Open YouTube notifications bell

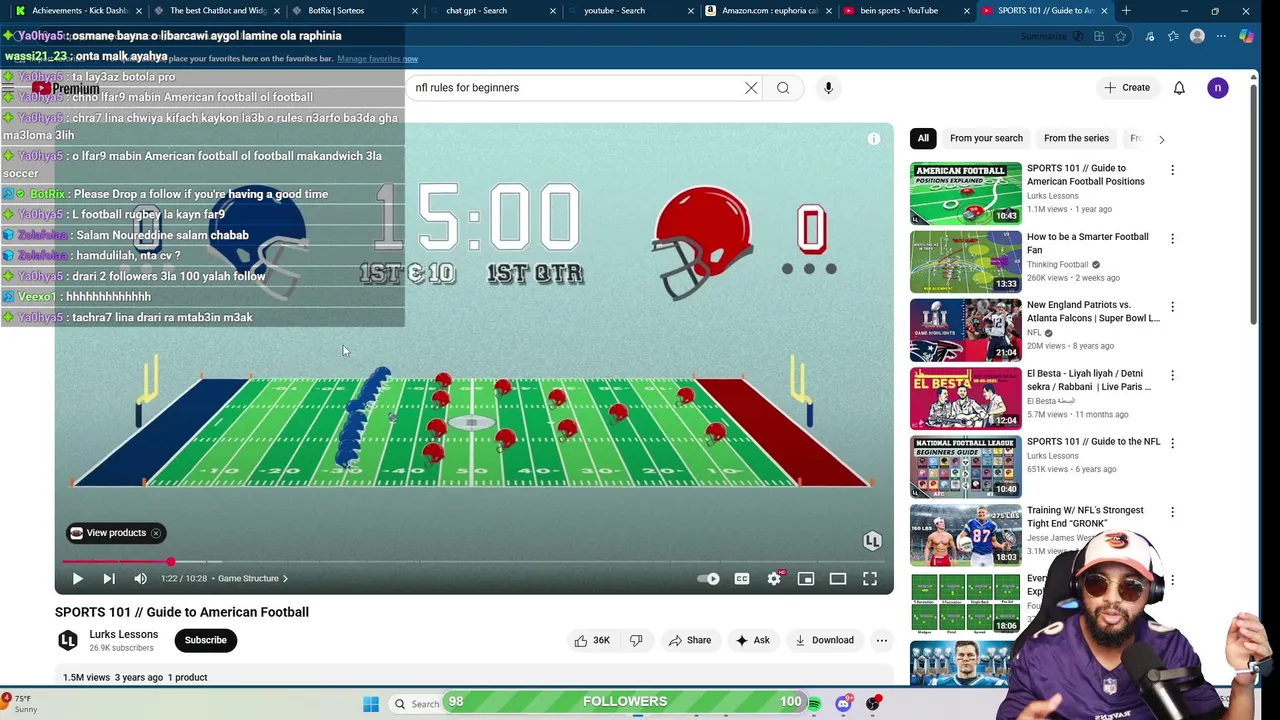coord(1179,88)
